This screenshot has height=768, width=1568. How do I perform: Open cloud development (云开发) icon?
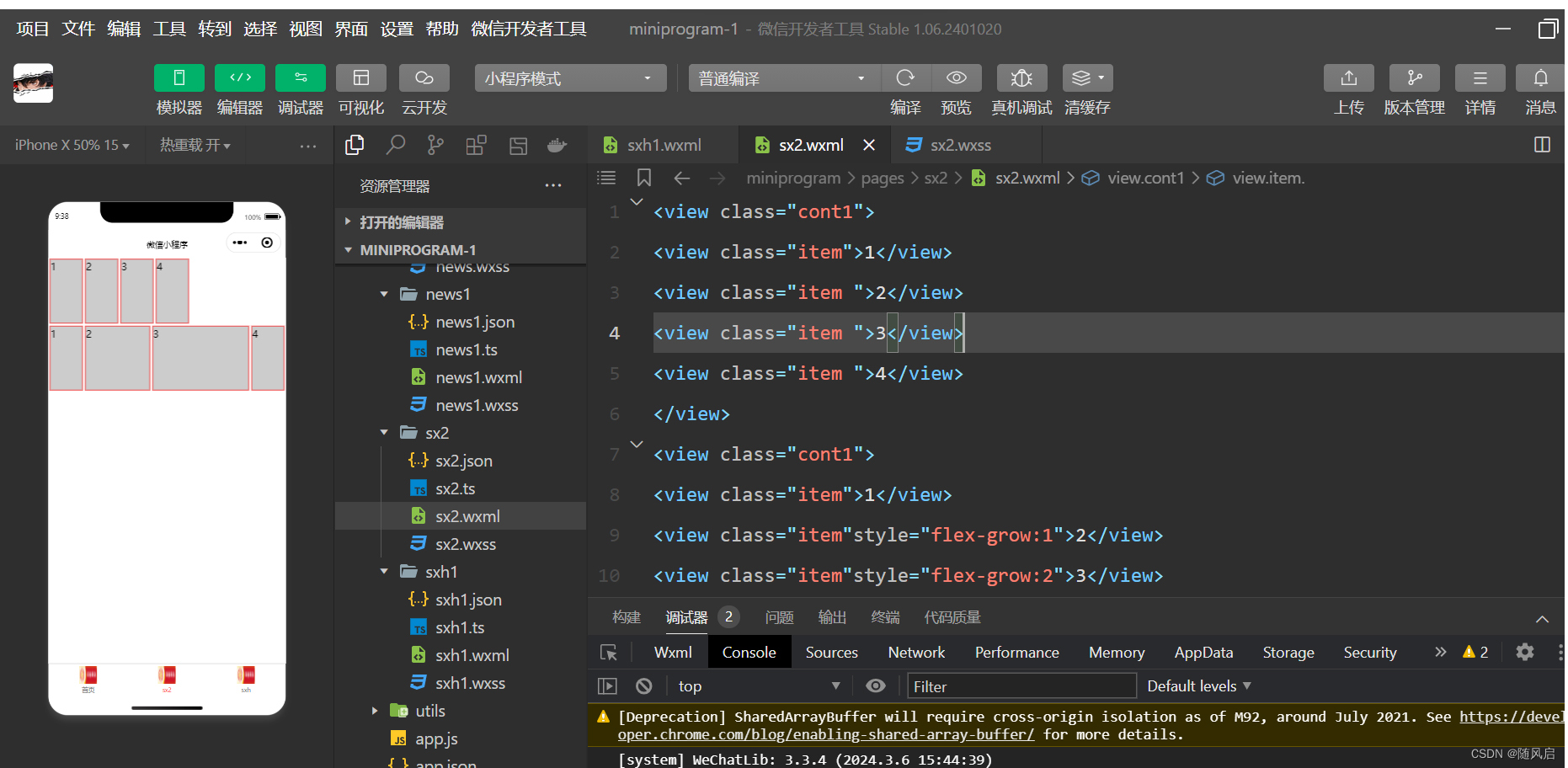(x=424, y=78)
